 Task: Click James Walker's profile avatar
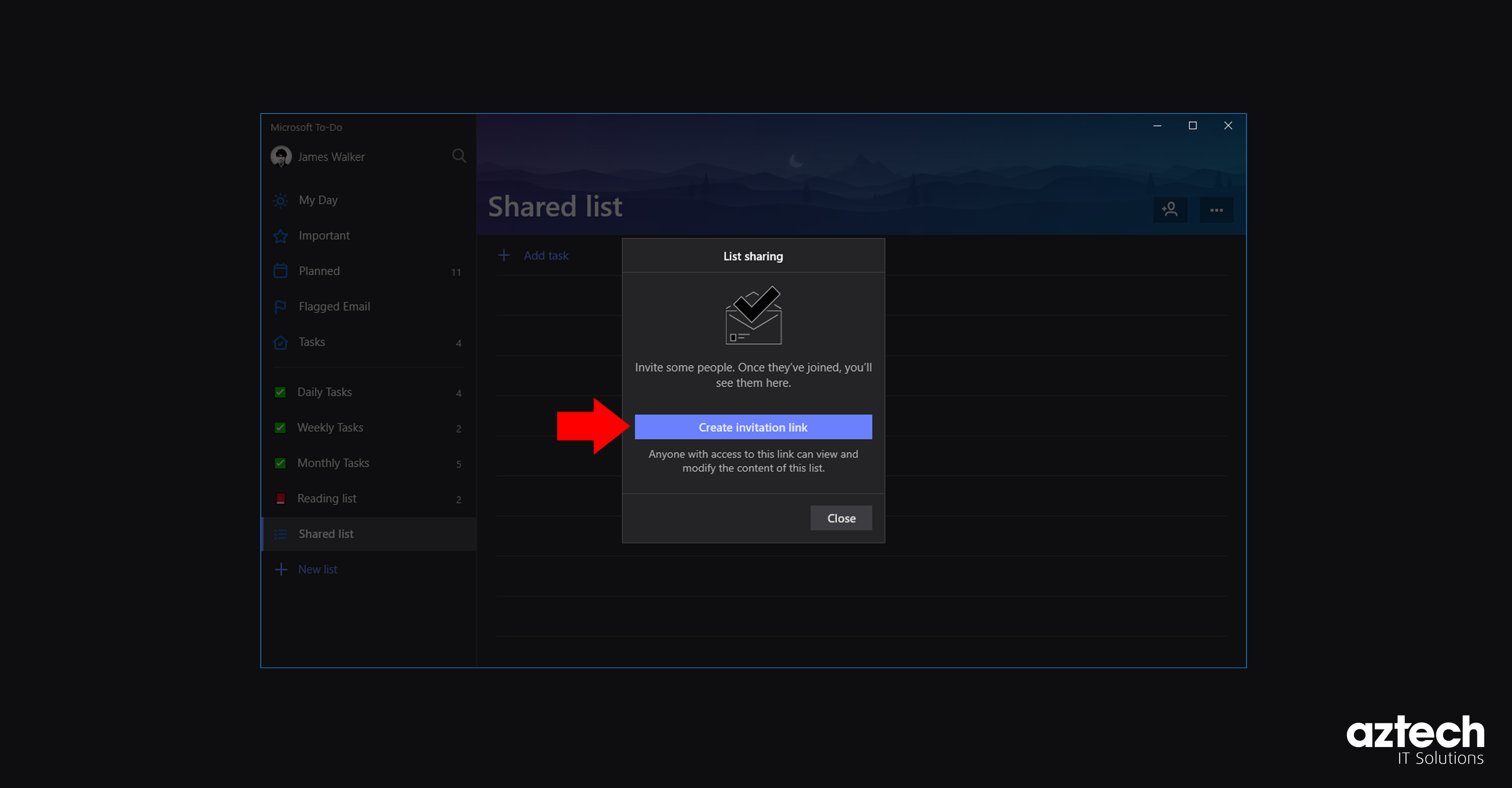[x=281, y=156]
